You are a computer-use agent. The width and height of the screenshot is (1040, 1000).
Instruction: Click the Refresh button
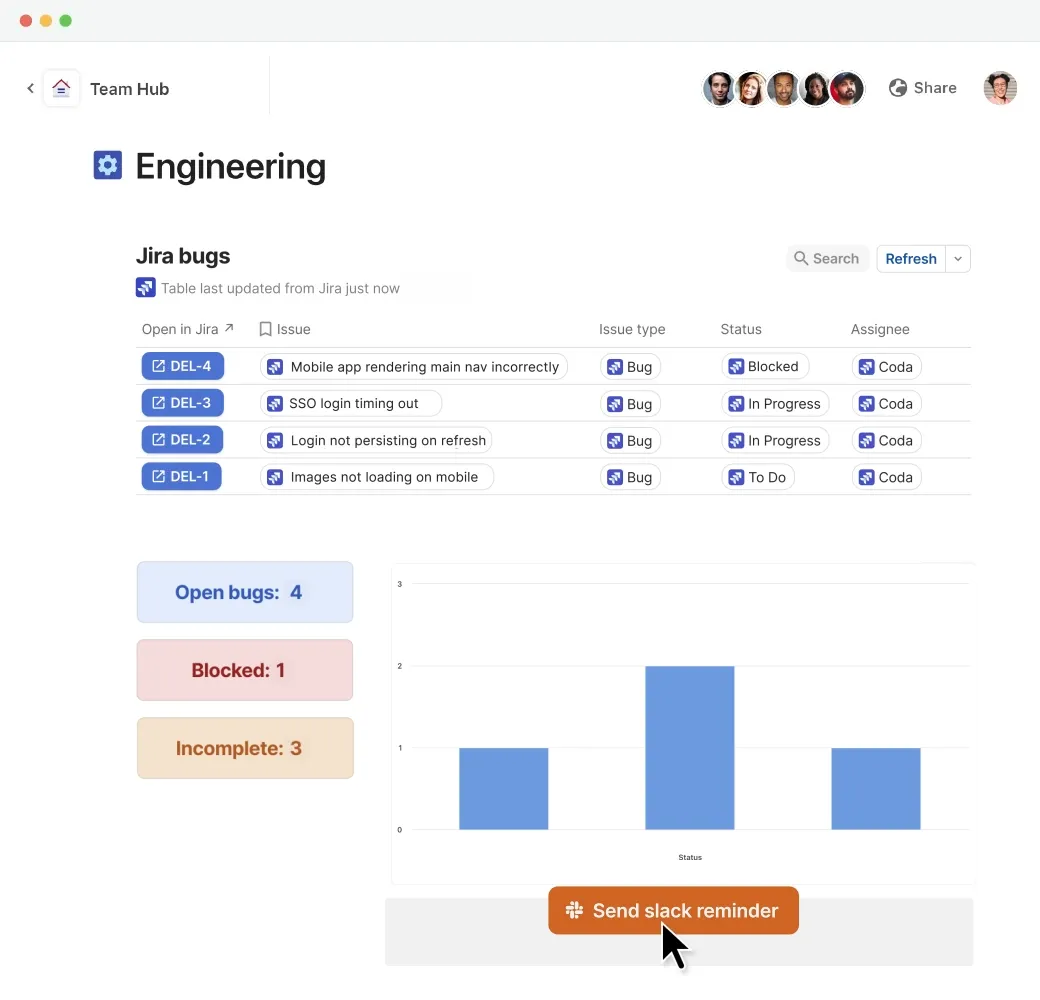(911, 259)
